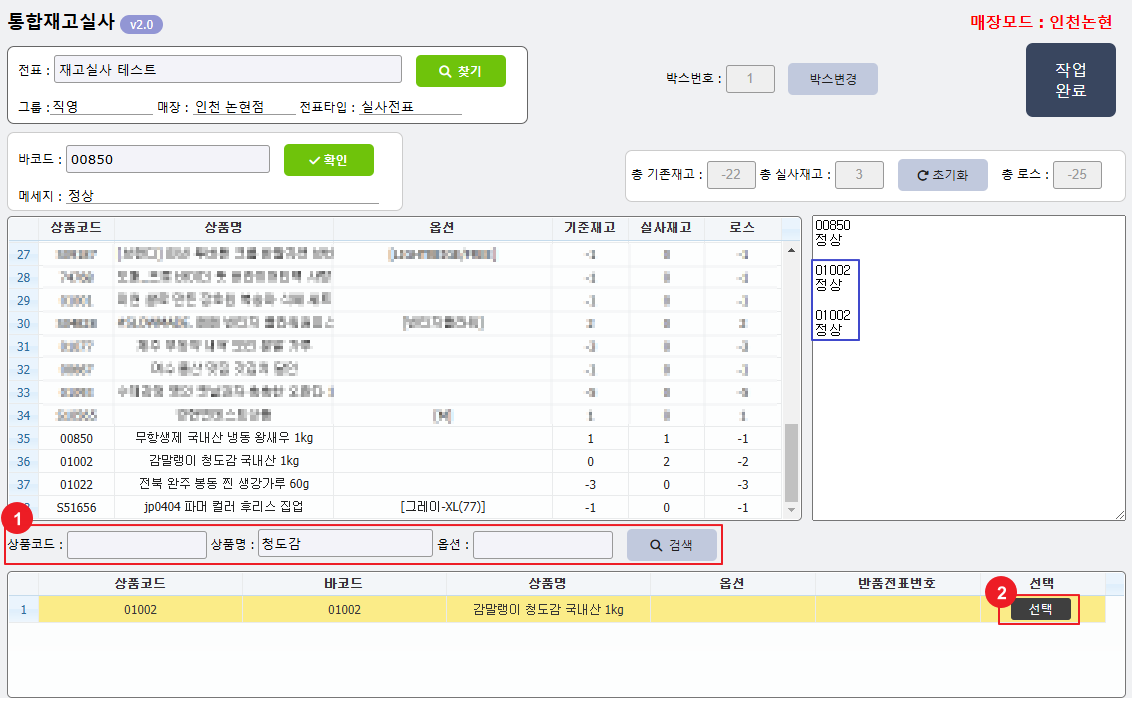This screenshot has height=722, width=1132.
Task: Click the 검색 button in the product filter
Action: [x=671, y=545]
